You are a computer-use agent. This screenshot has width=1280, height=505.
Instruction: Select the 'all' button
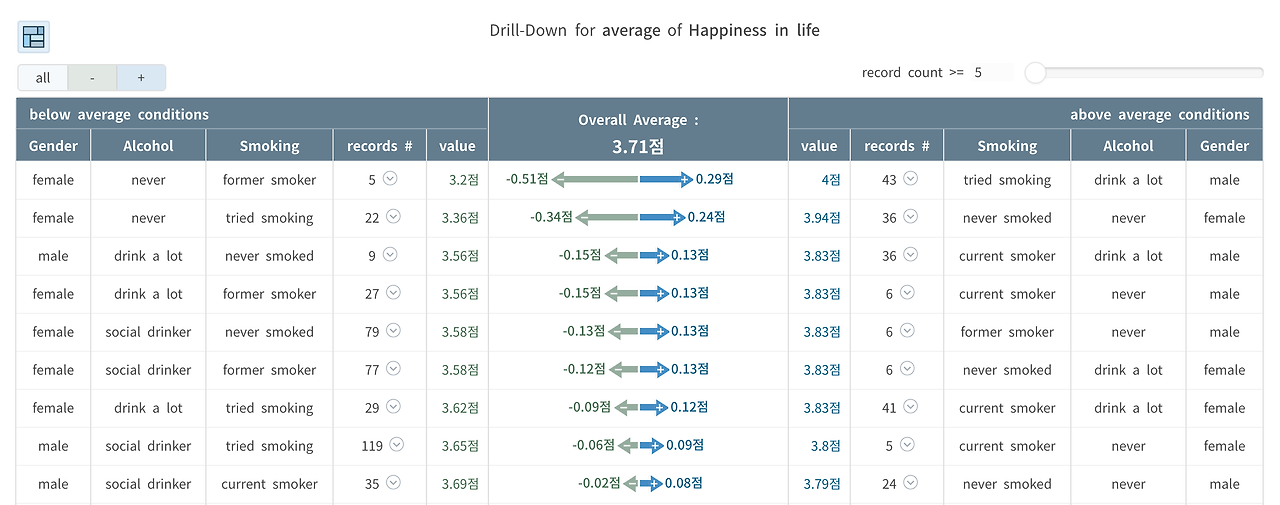pos(43,78)
